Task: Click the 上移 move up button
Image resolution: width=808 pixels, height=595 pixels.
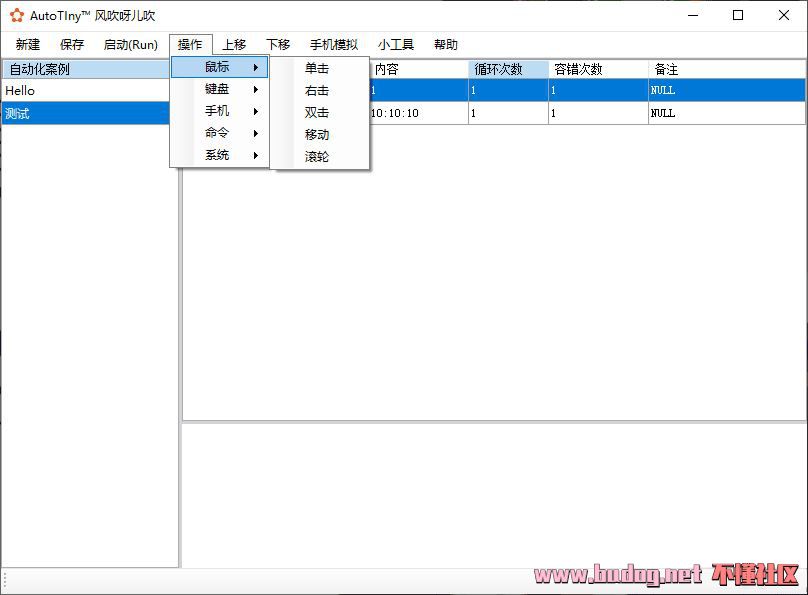Action: coord(234,45)
